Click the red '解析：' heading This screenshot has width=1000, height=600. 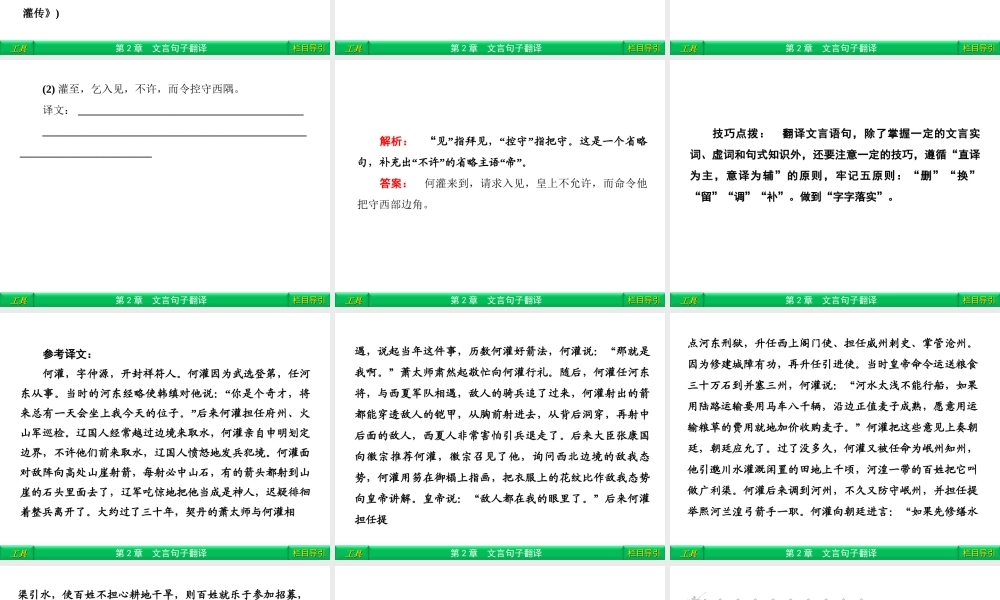coord(393,142)
